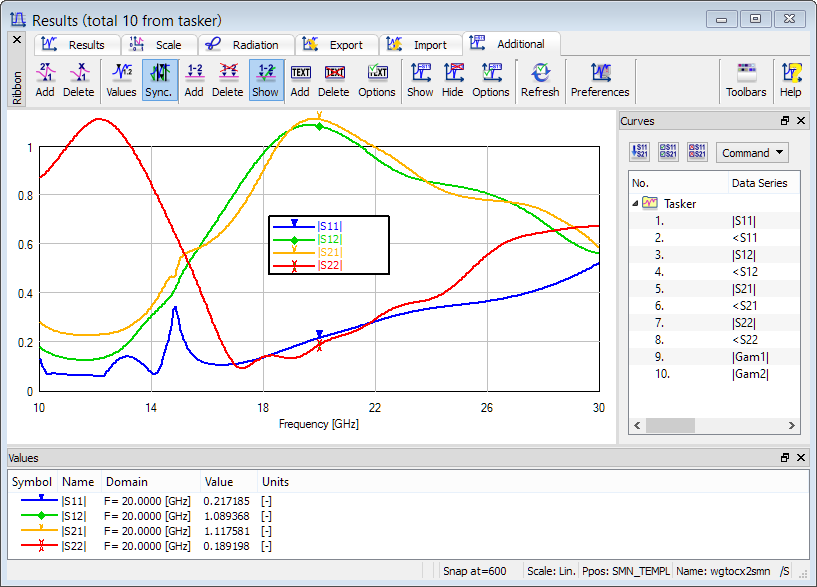Click the Add marker icon
Viewport: 817px width, 587px height.
pyautogui.click(x=45, y=80)
